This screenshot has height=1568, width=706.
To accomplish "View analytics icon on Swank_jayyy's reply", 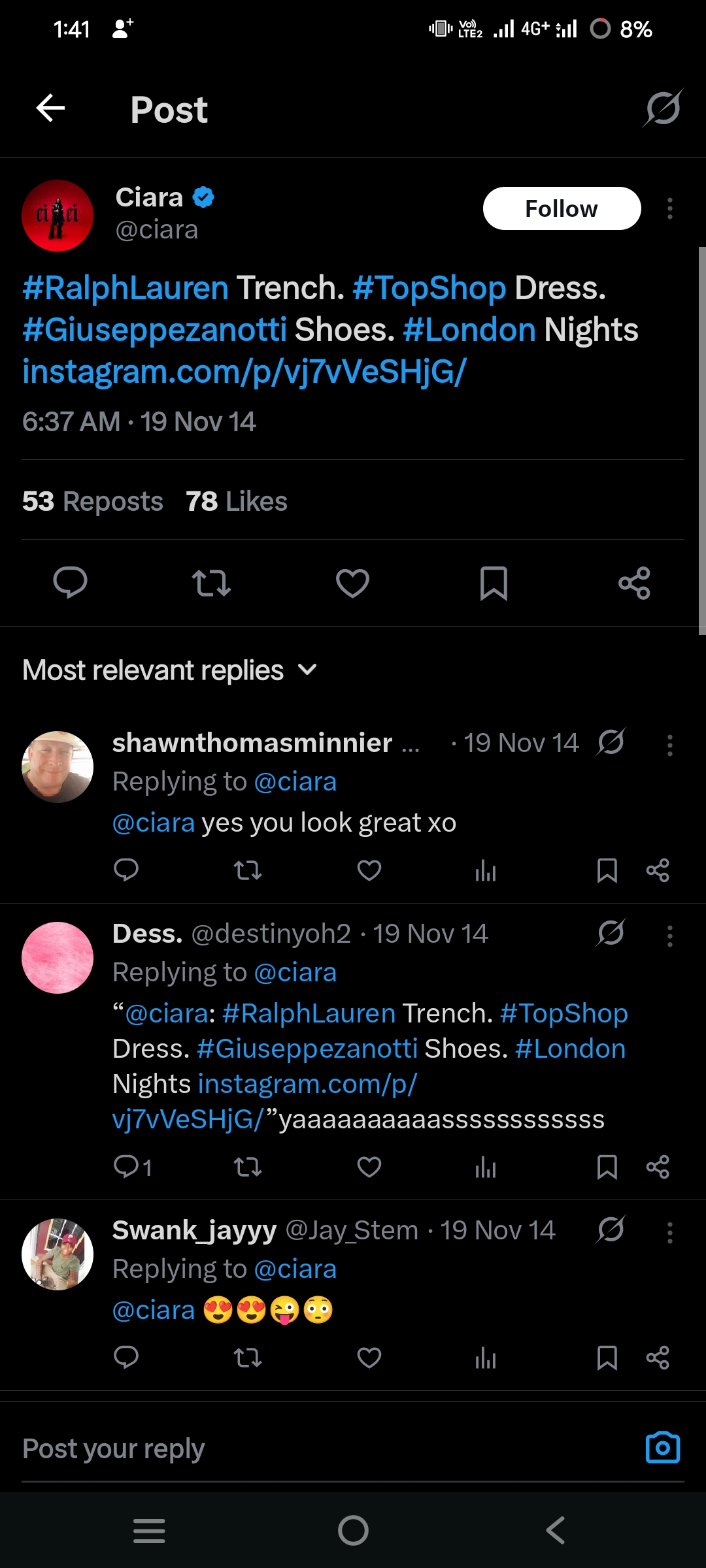I will coord(486,1358).
